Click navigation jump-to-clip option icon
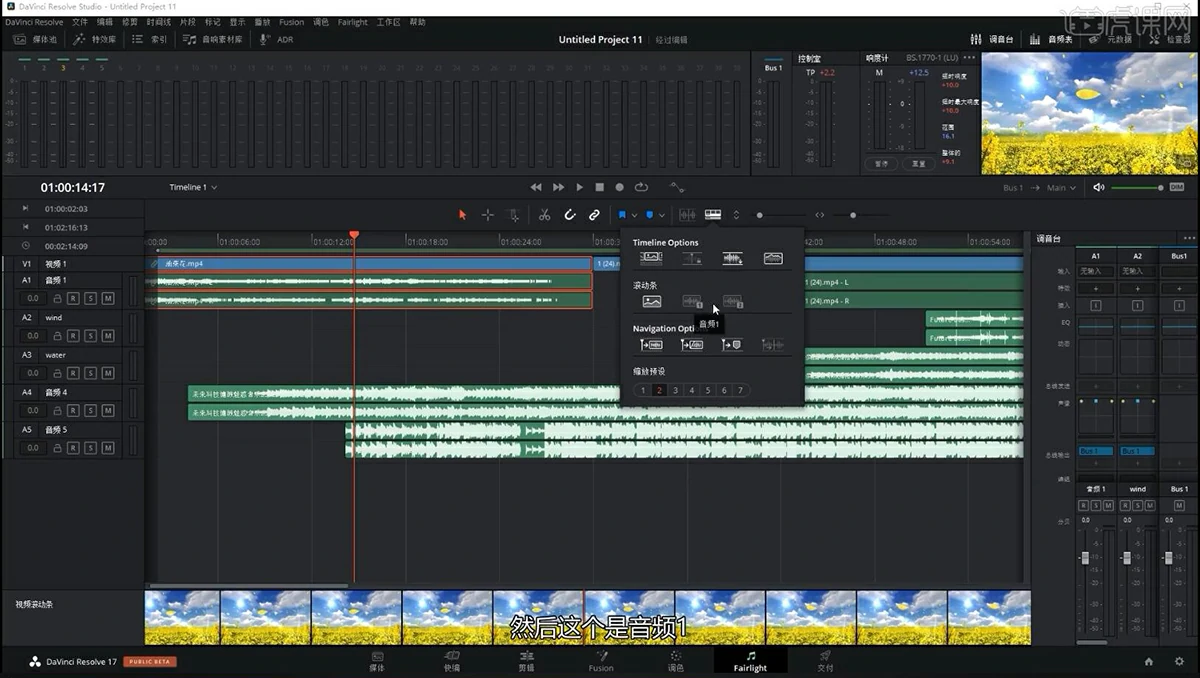The width and height of the screenshot is (1200, 678). click(x=652, y=344)
